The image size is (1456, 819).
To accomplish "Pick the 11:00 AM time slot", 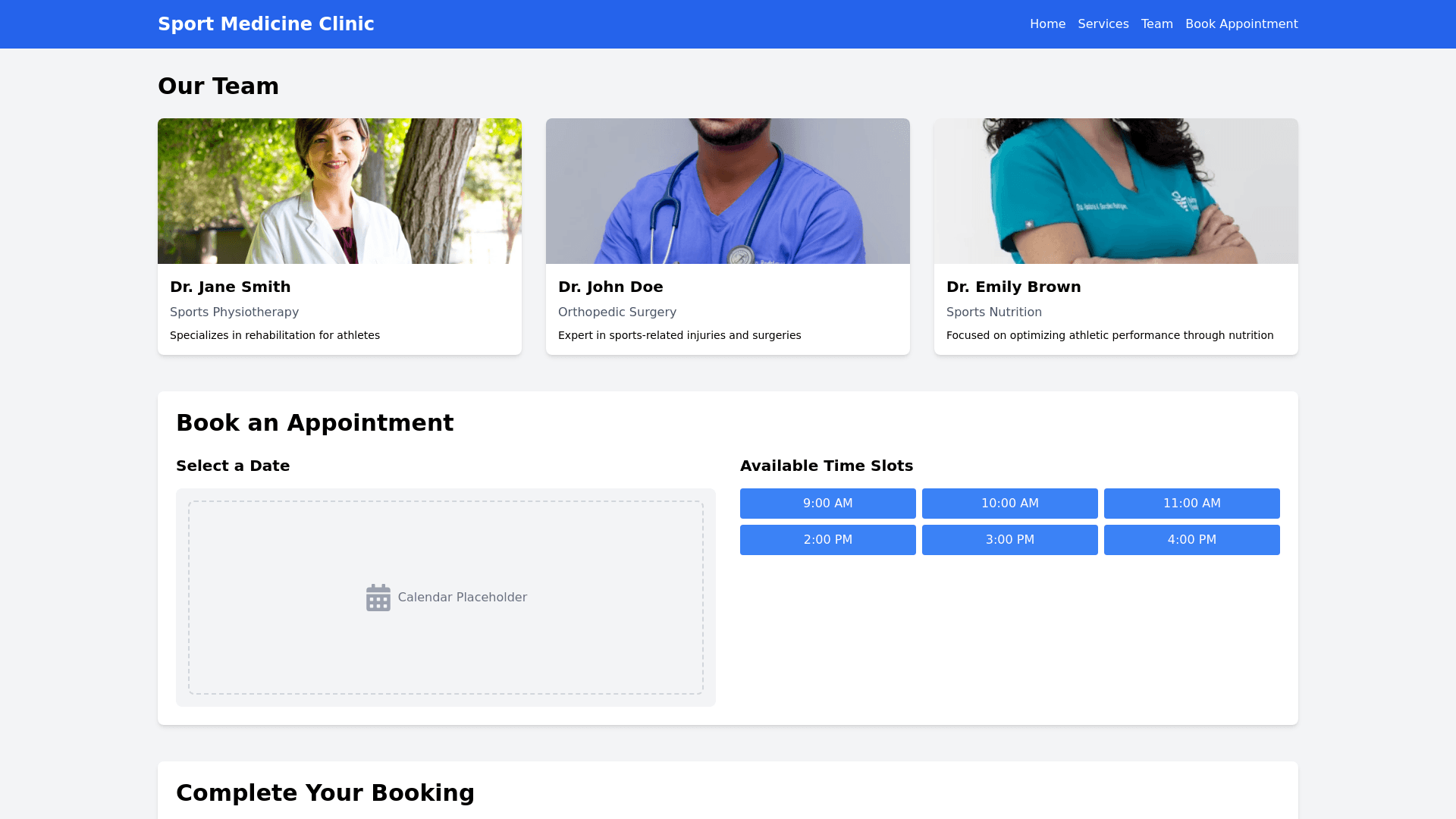I will pyautogui.click(x=1191, y=504).
